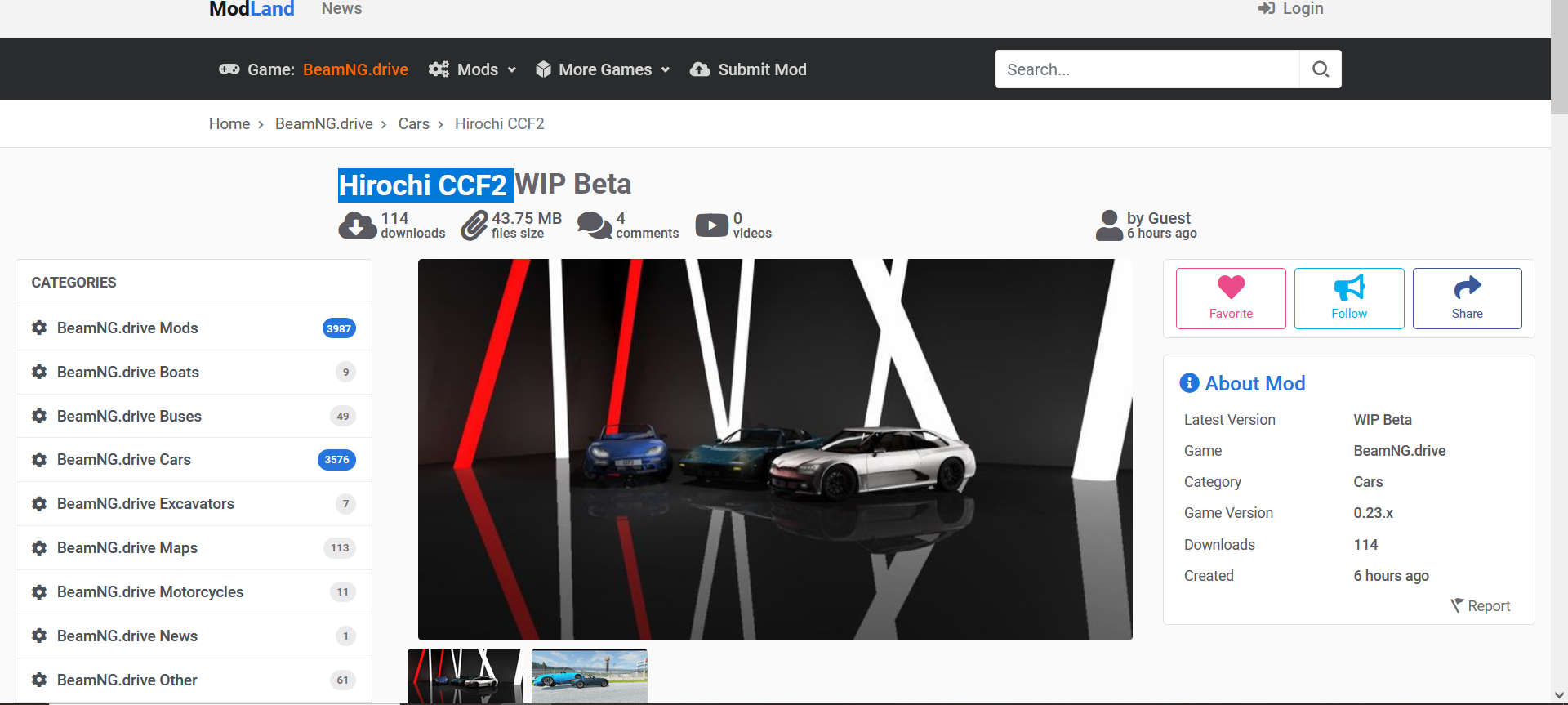The image size is (1568, 705).
Task: Click the 113 badge on BeamNG.drive Maps
Action: pyautogui.click(x=340, y=547)
